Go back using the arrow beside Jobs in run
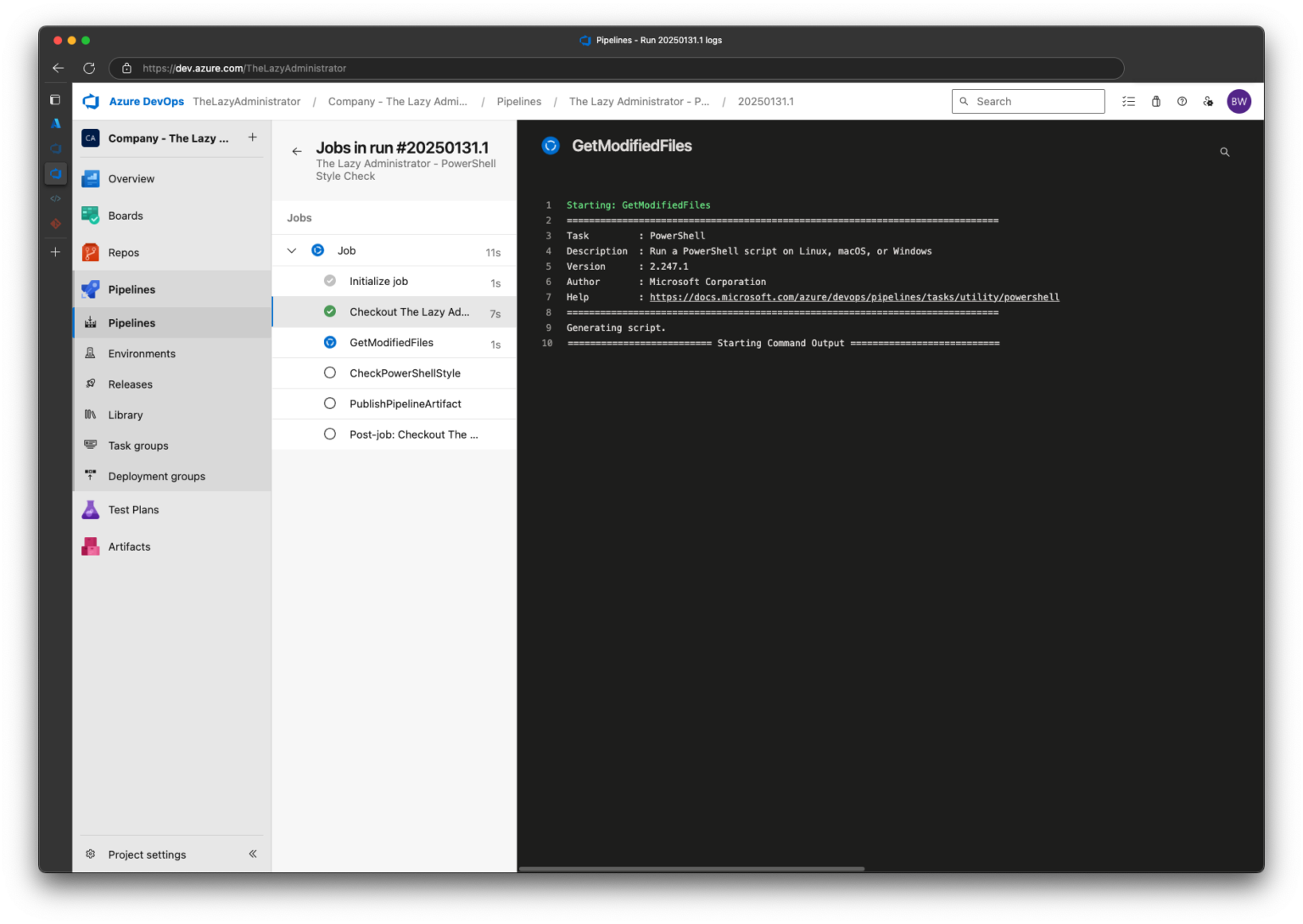The width and height of the screenshot is (1303, 924). (x=297, y=151)
